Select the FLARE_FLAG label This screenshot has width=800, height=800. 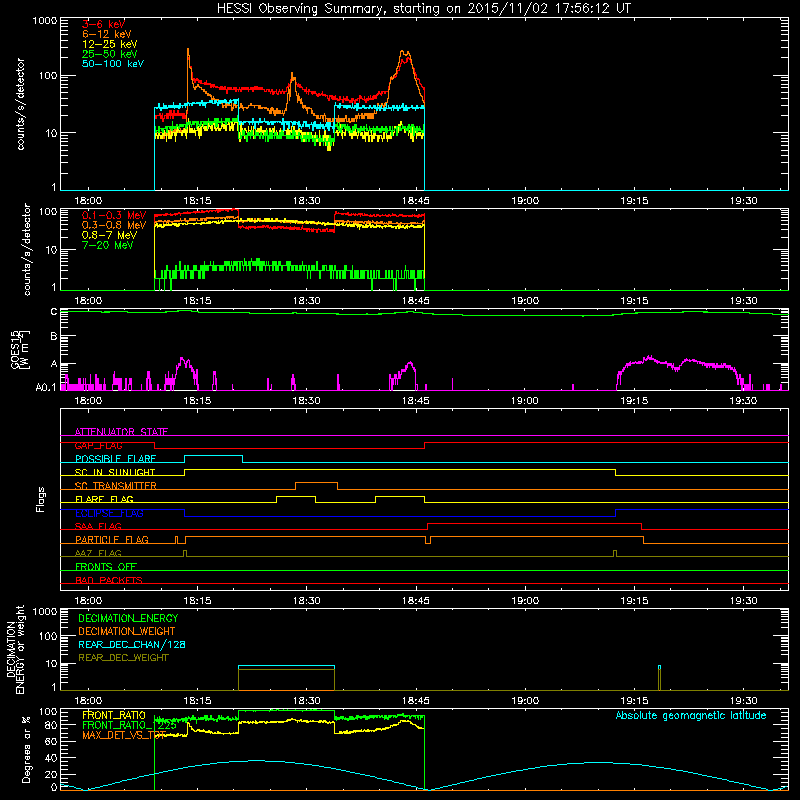(x=104, y=499)
